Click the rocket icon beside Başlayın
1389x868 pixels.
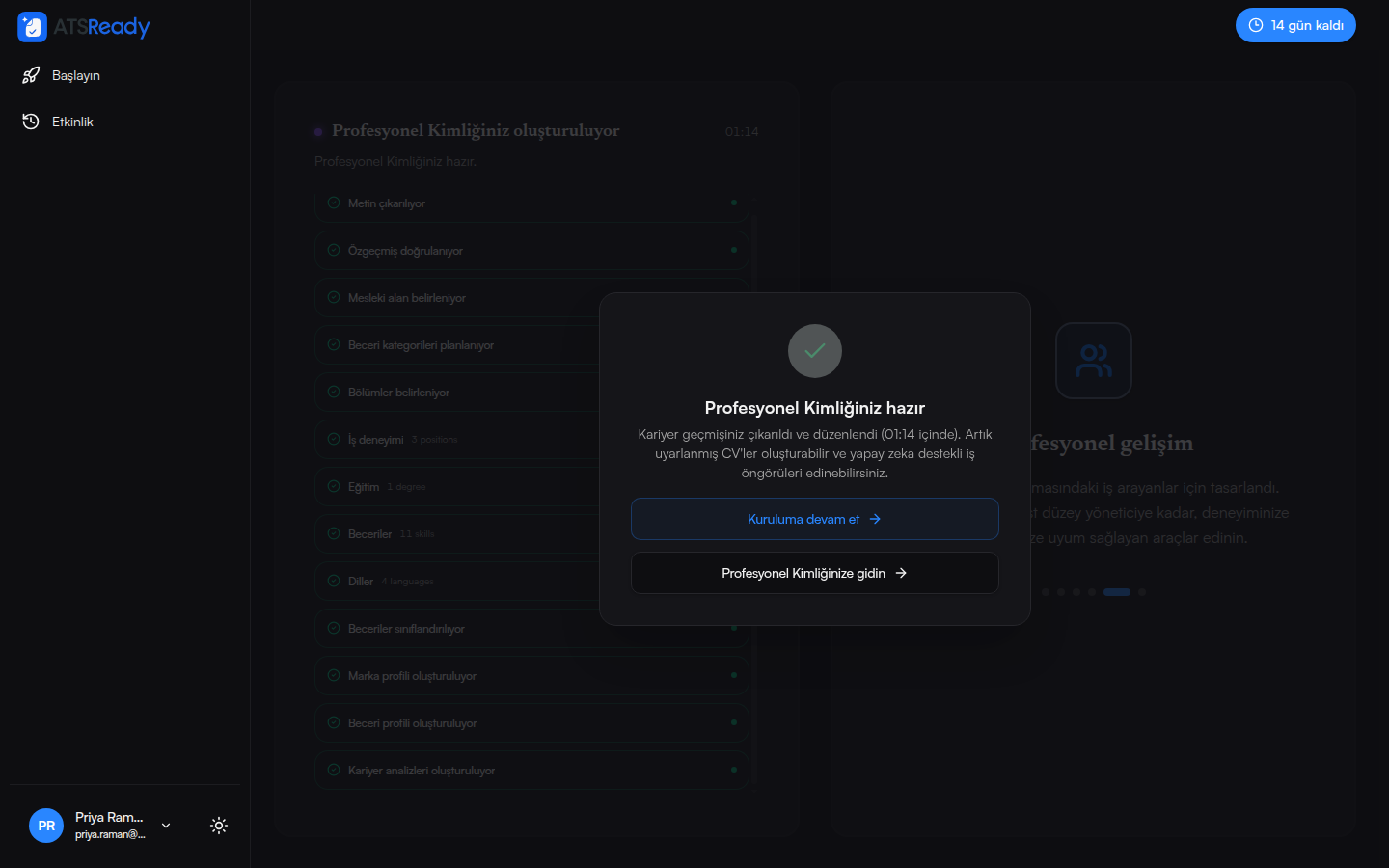31,75
